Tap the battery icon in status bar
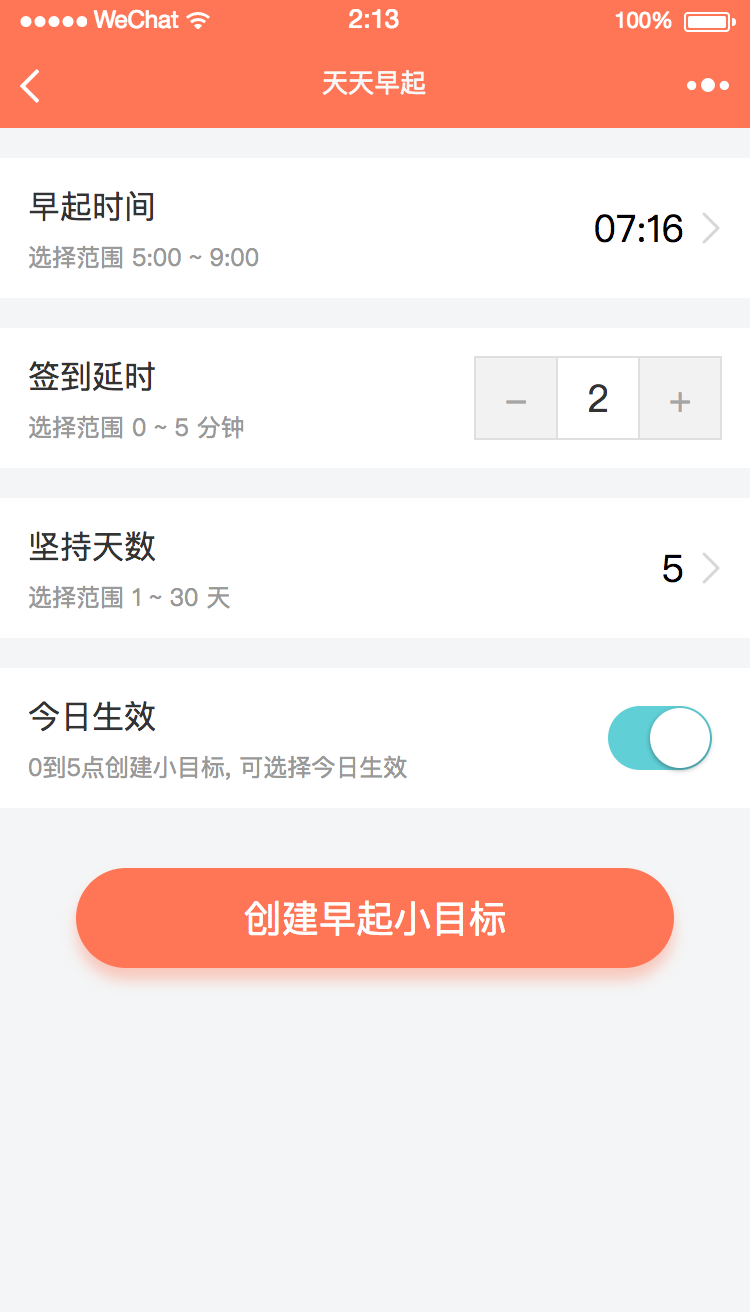 click(x=709, y=21)
